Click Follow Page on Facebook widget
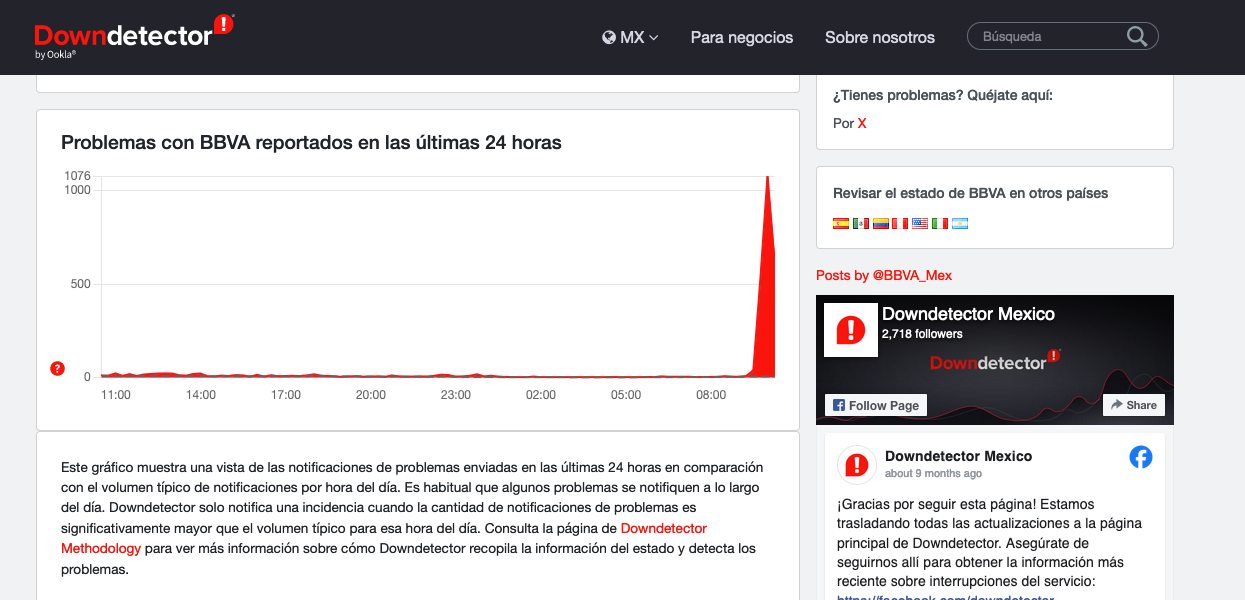Image resolution: width=1245 pixels, height=600 pixels. (876, 405)
